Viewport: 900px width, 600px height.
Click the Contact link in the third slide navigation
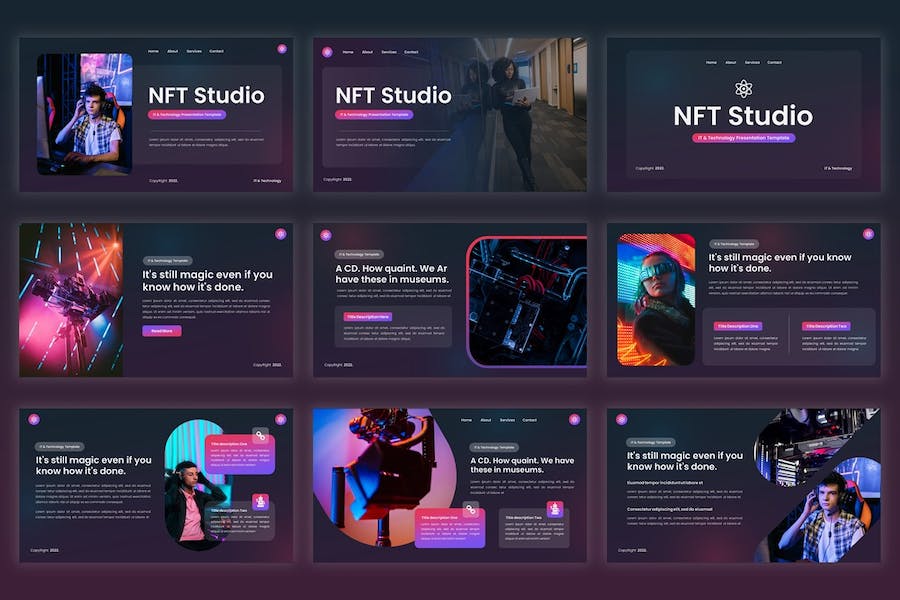pyautogui.click(x=774, y=62)
